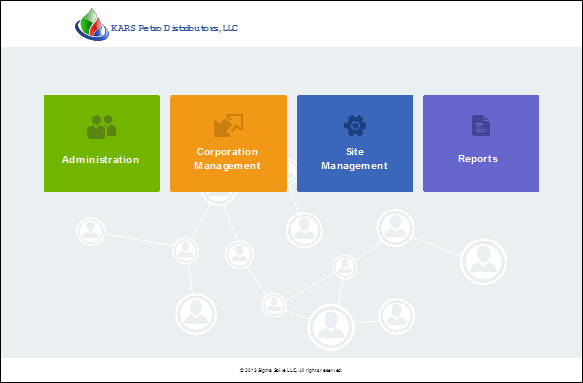Click the largest background avatar at far right
Image resolution: width=583 pixels, height=383 pixels.
pyautogui.click(x=483, y=261)
